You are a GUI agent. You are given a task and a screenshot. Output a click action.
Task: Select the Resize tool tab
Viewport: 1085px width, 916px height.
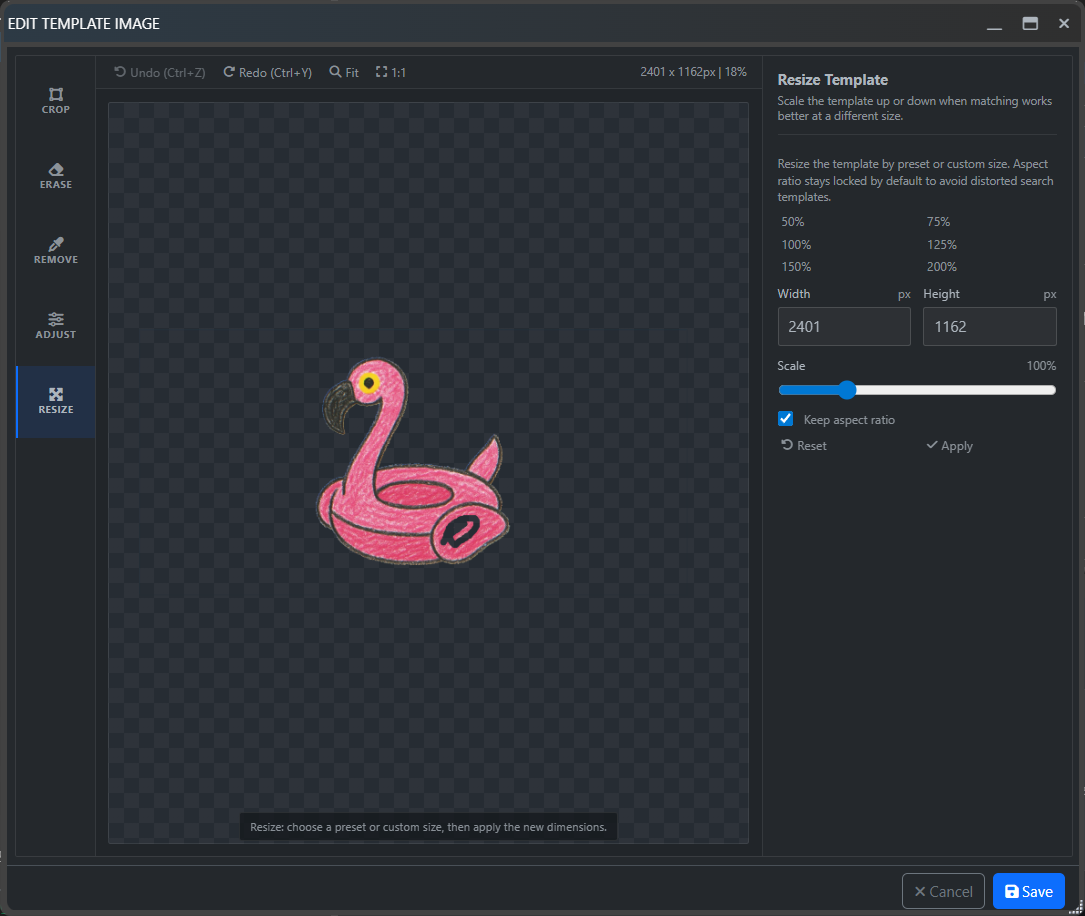(x=55, y=401)
